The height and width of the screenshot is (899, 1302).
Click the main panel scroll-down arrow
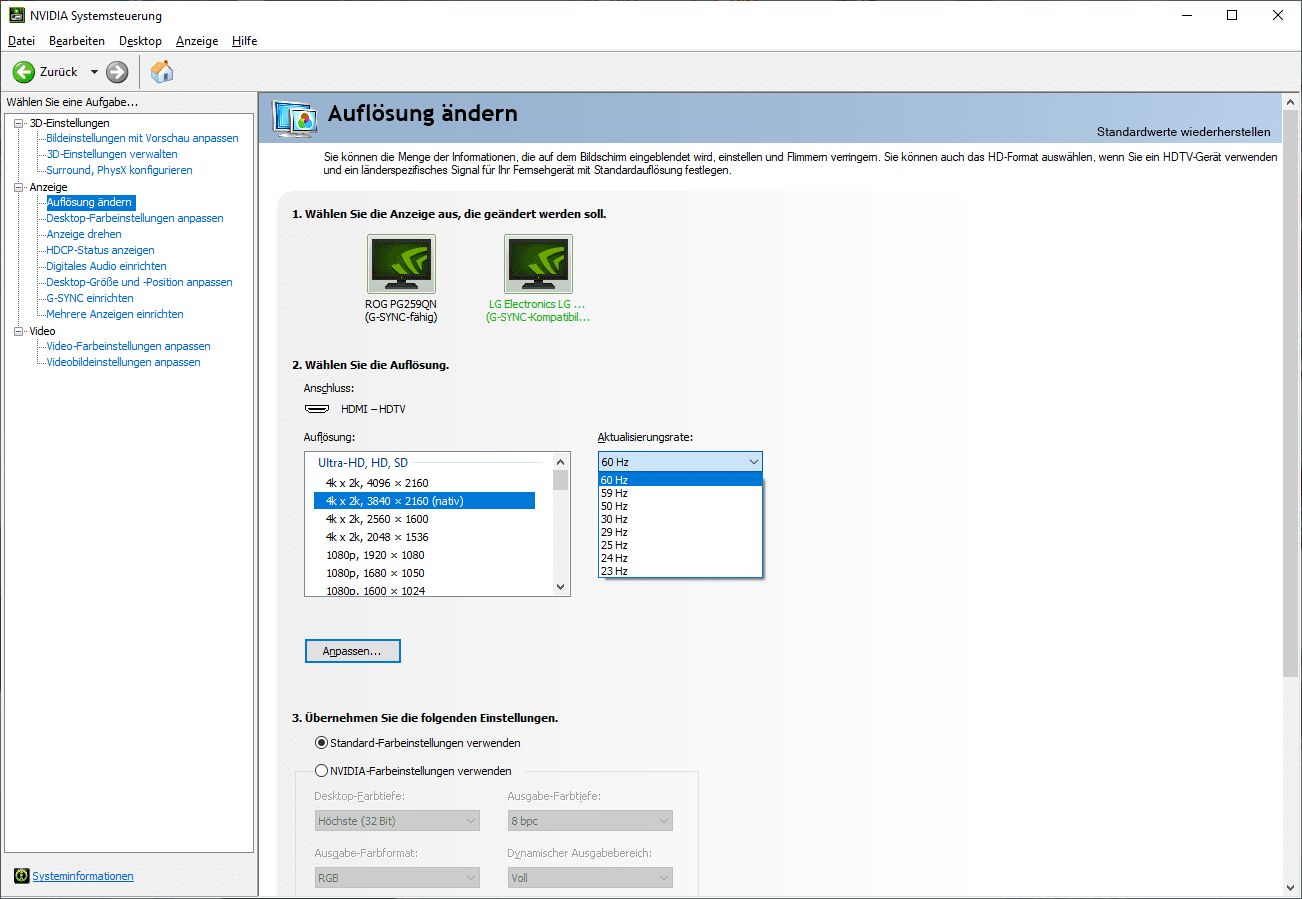tap(1291, 888)
